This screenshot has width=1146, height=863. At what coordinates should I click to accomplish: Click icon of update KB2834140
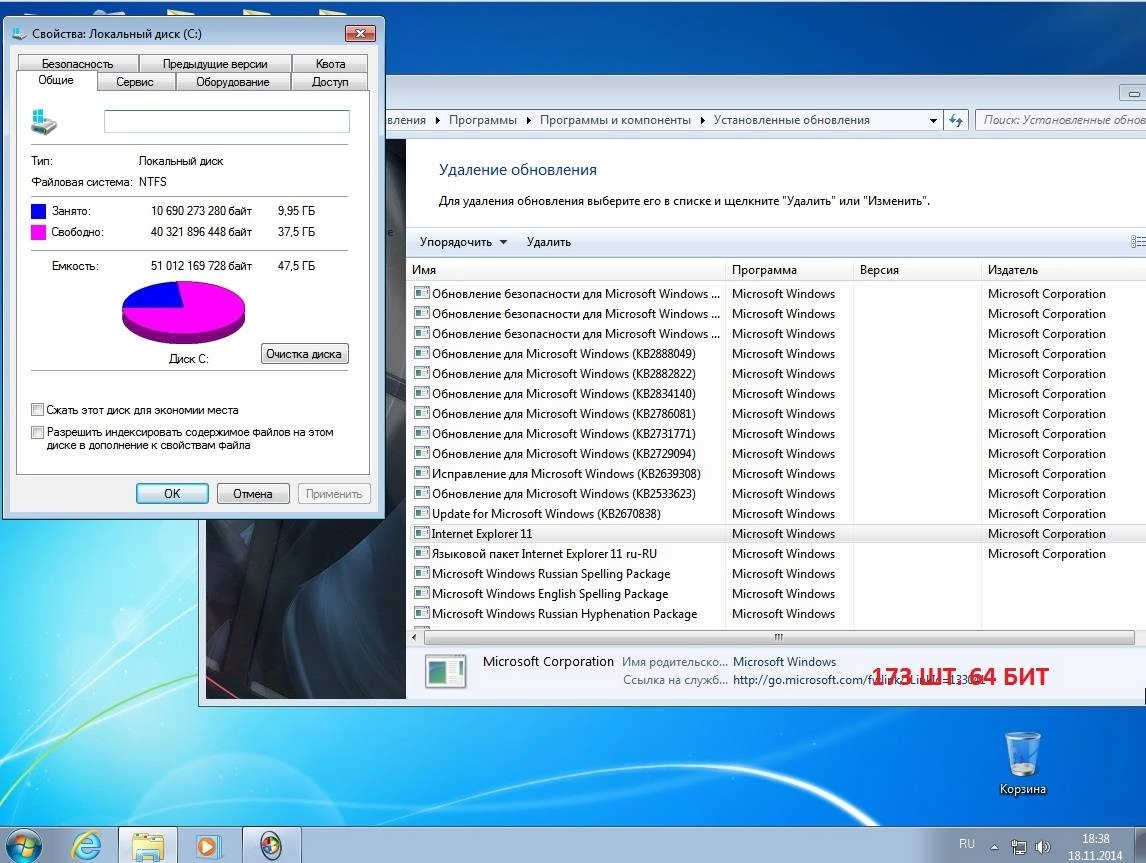coord(422,393)
